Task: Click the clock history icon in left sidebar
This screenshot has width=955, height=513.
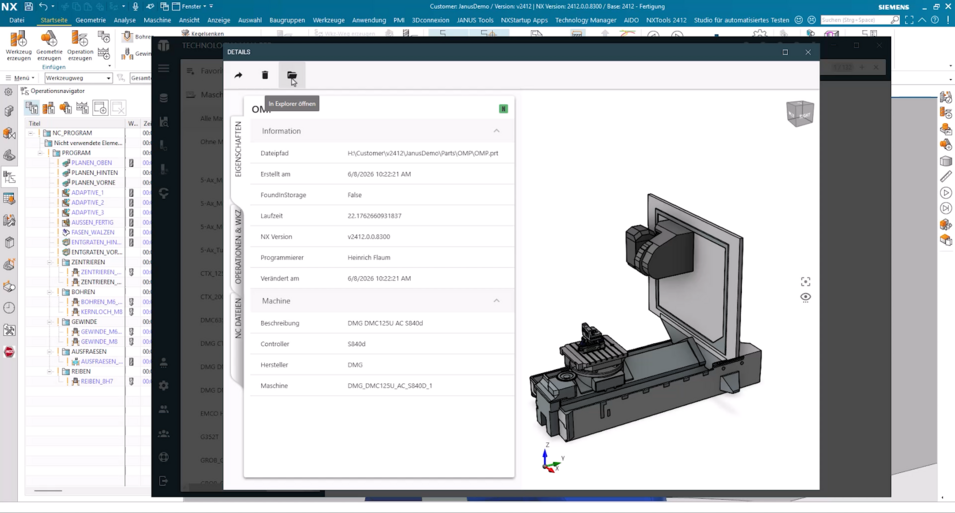Action: click(9, 308)
